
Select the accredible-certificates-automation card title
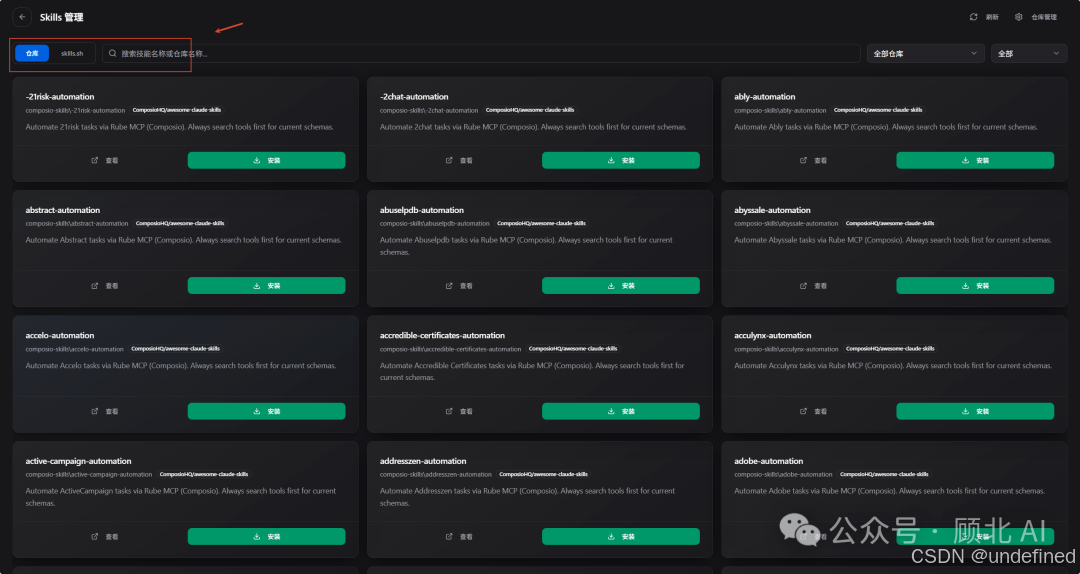click(442, 336)
